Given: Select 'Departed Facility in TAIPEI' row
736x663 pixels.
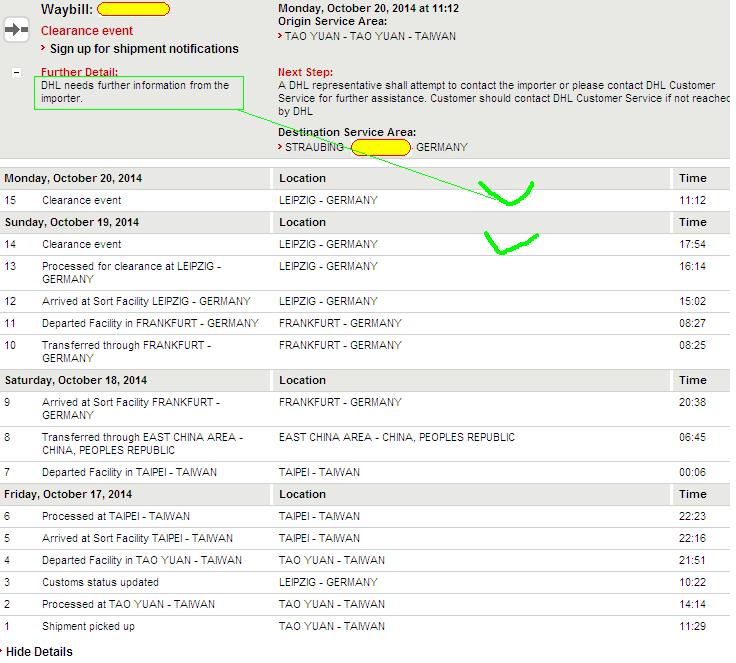Looking at the screenshot, I should click(365, 472).
